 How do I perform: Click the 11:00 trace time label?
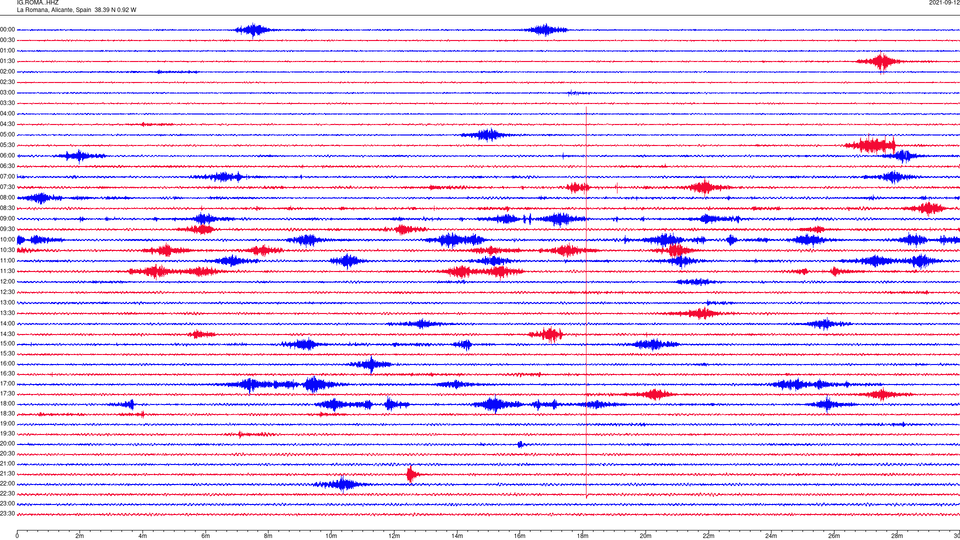[7, 260]
